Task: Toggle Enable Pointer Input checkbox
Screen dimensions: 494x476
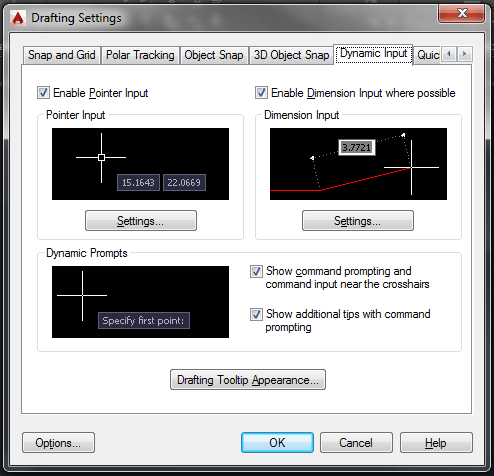Action: 43,93
